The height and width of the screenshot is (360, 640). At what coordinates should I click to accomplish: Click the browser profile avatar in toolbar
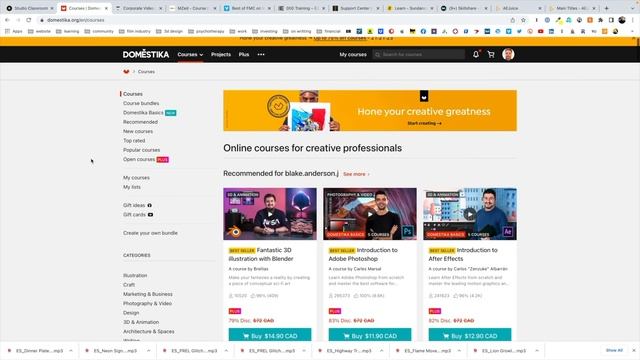pyautogui.click(x=622, y=20)
